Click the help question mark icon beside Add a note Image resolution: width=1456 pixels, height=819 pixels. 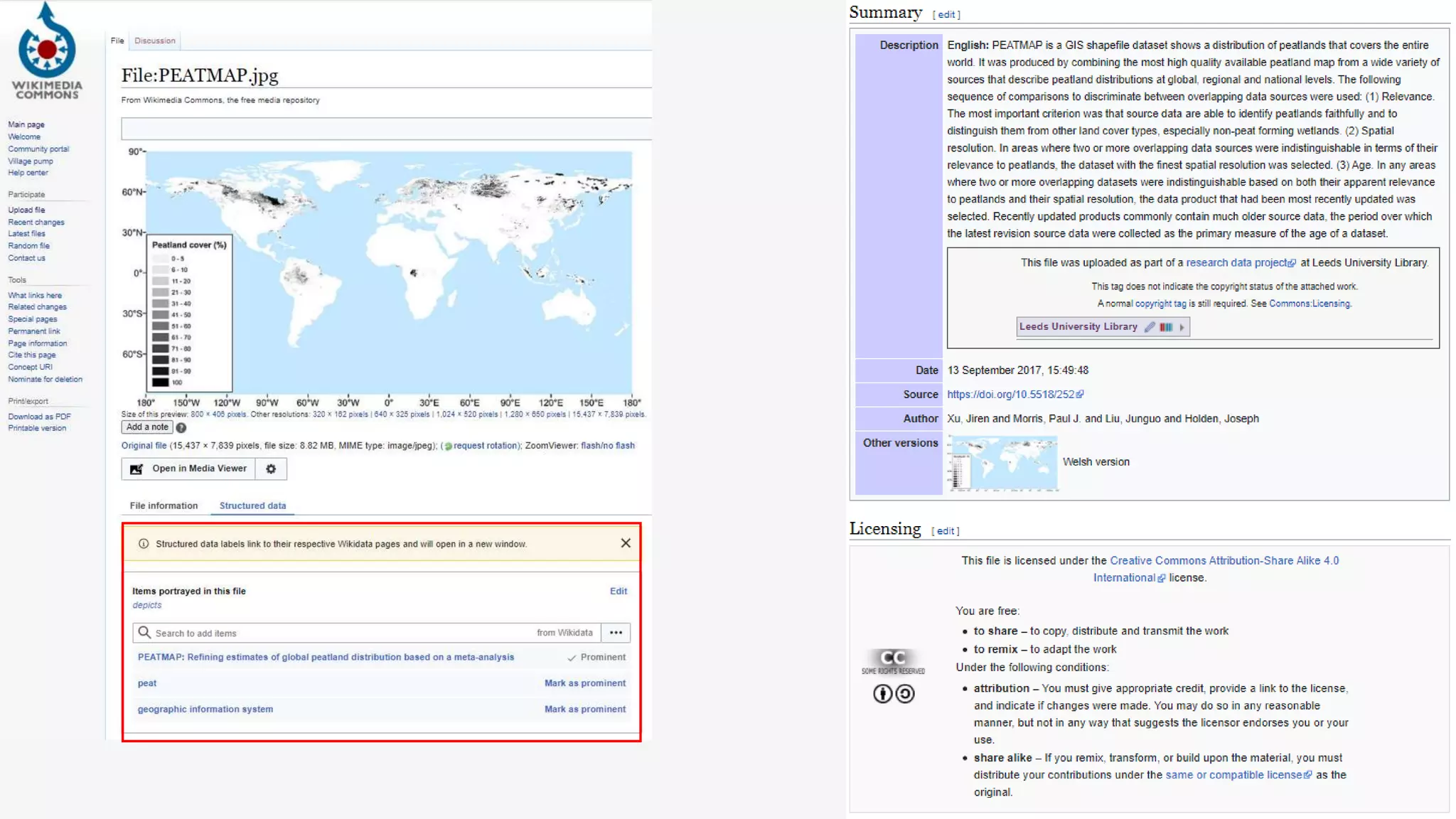pyautogui.click(x=181, y=428)
